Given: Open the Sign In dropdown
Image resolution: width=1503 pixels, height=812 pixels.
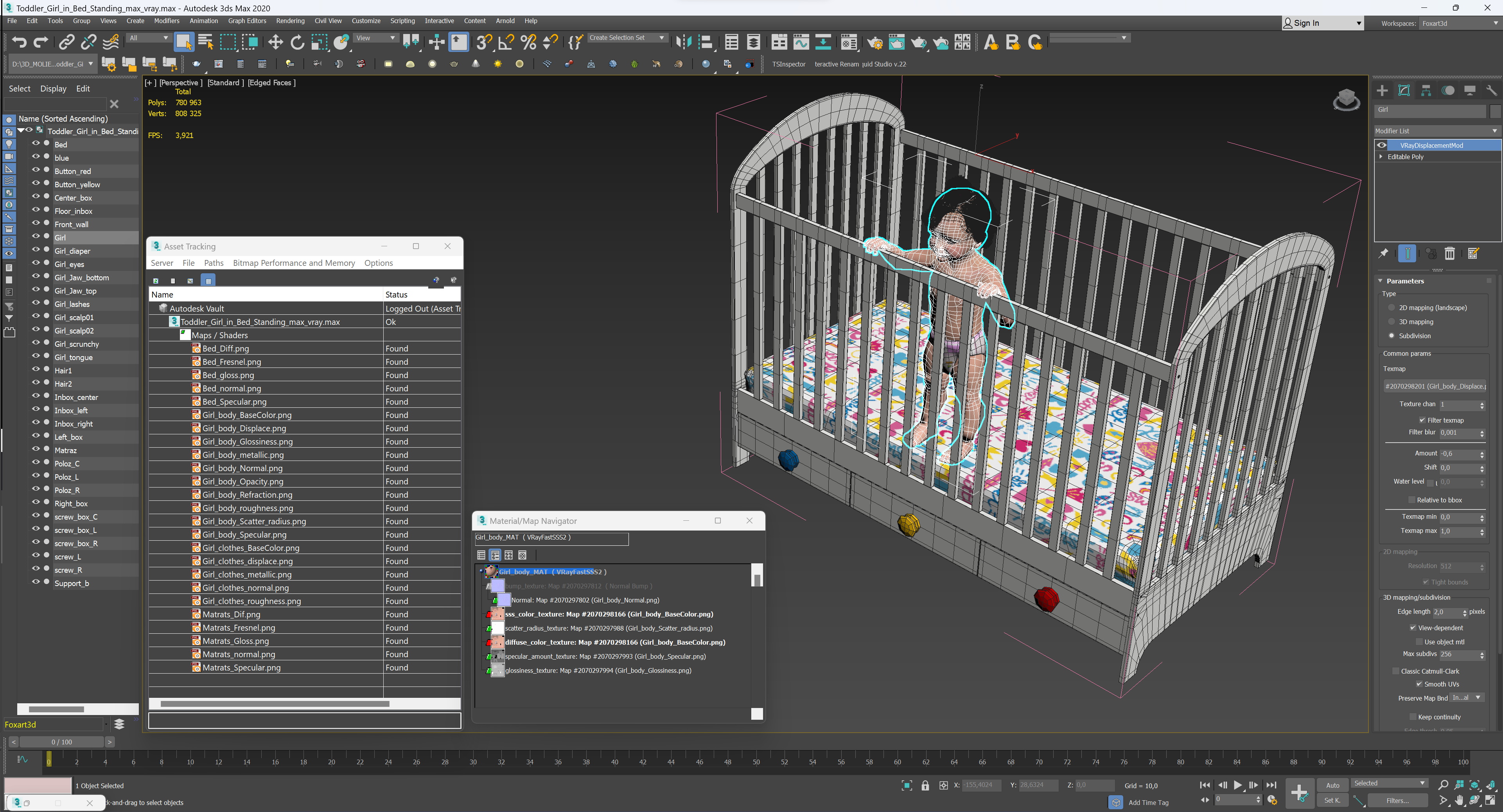Looking at the screenshot, I should 1322,23.
